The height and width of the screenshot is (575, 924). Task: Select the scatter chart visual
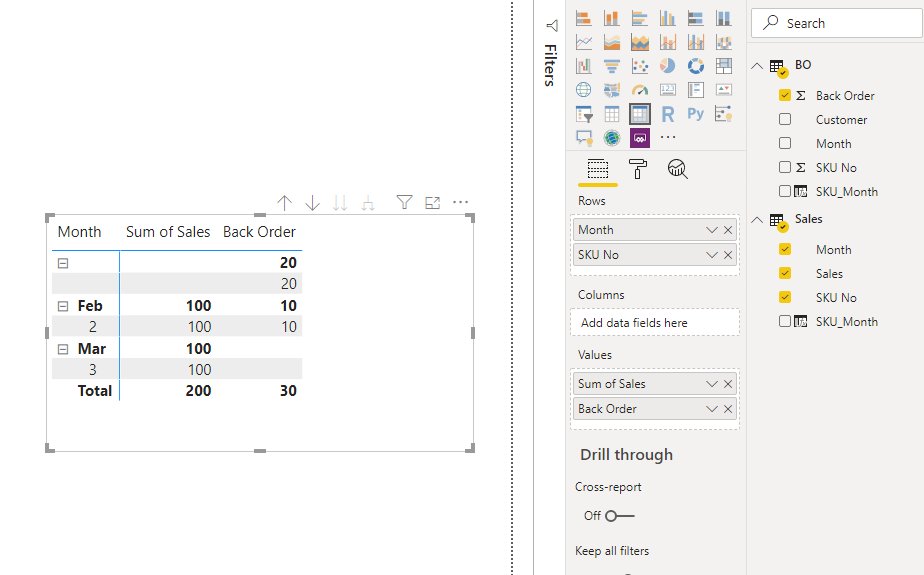639,66
